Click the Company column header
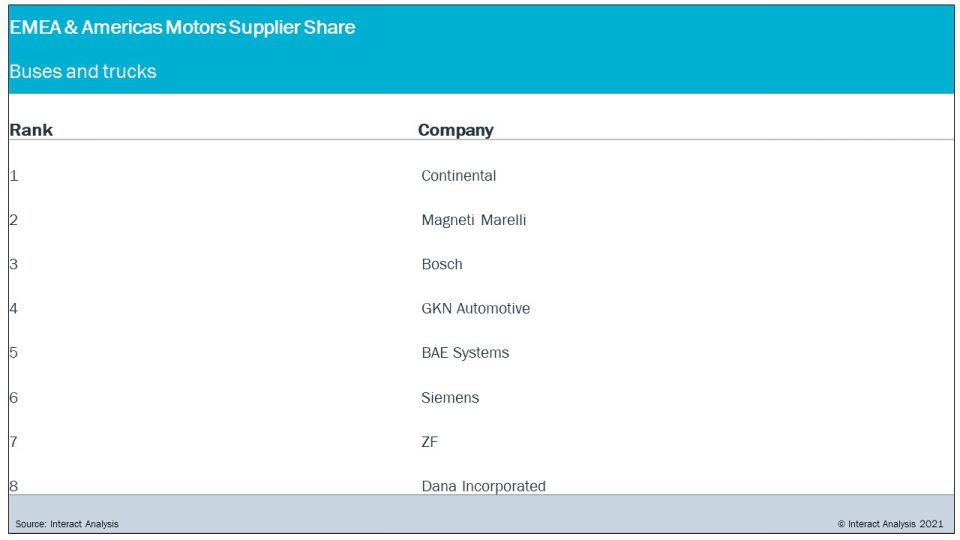 click(x=455, y=130)
